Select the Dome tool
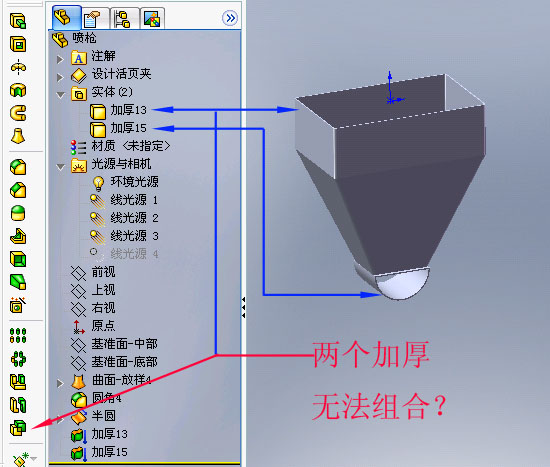Image resolution: width=550 pixels, height=467 pixels. tap(18, 213)
